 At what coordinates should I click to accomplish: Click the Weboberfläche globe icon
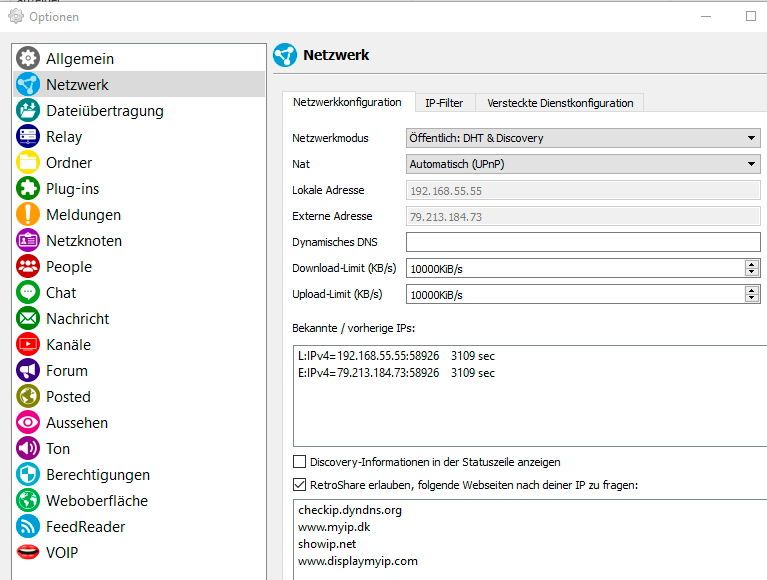tap(28, 500)
